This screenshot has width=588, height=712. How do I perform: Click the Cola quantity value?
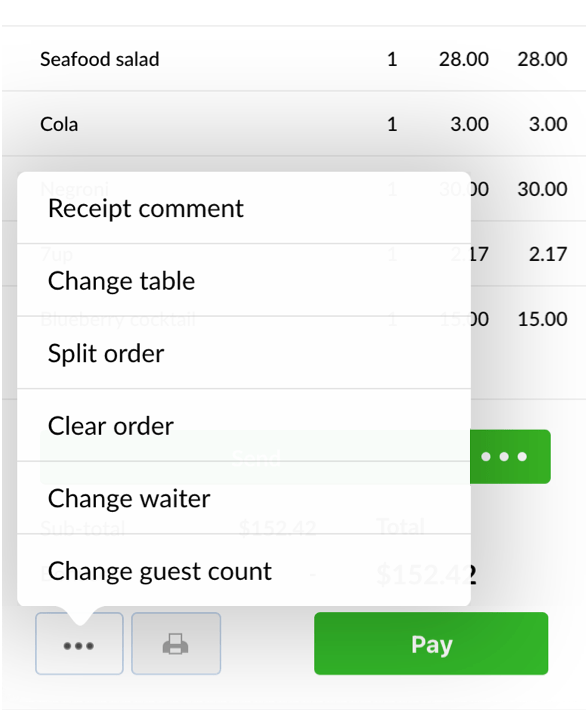click(392, 124)
